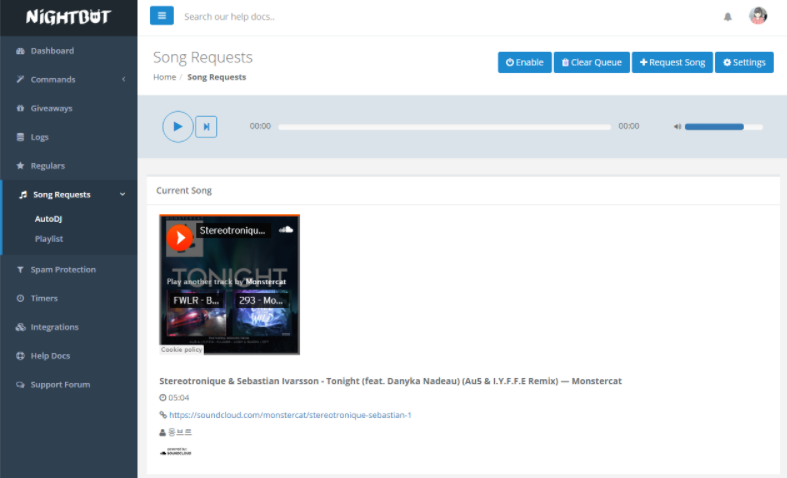Open the AutoDJ subpage

tap(48, 219)
